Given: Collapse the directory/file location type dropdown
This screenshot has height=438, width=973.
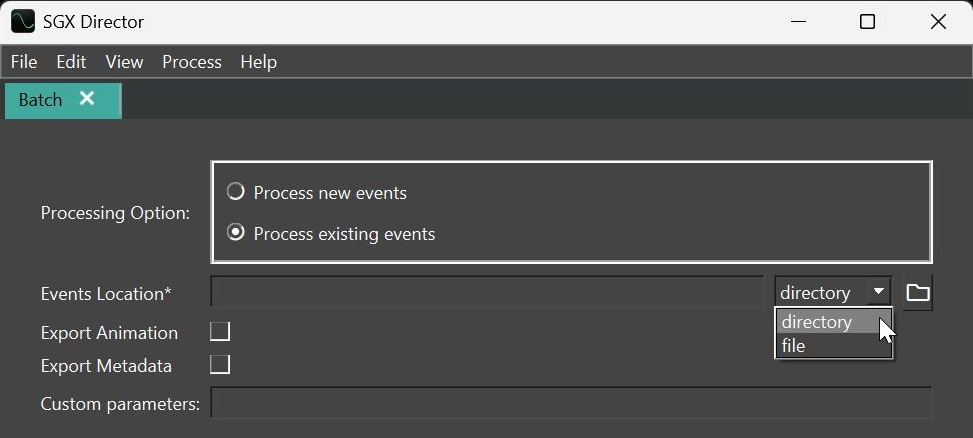Looking at the screenshot, I should coord(878,292).
